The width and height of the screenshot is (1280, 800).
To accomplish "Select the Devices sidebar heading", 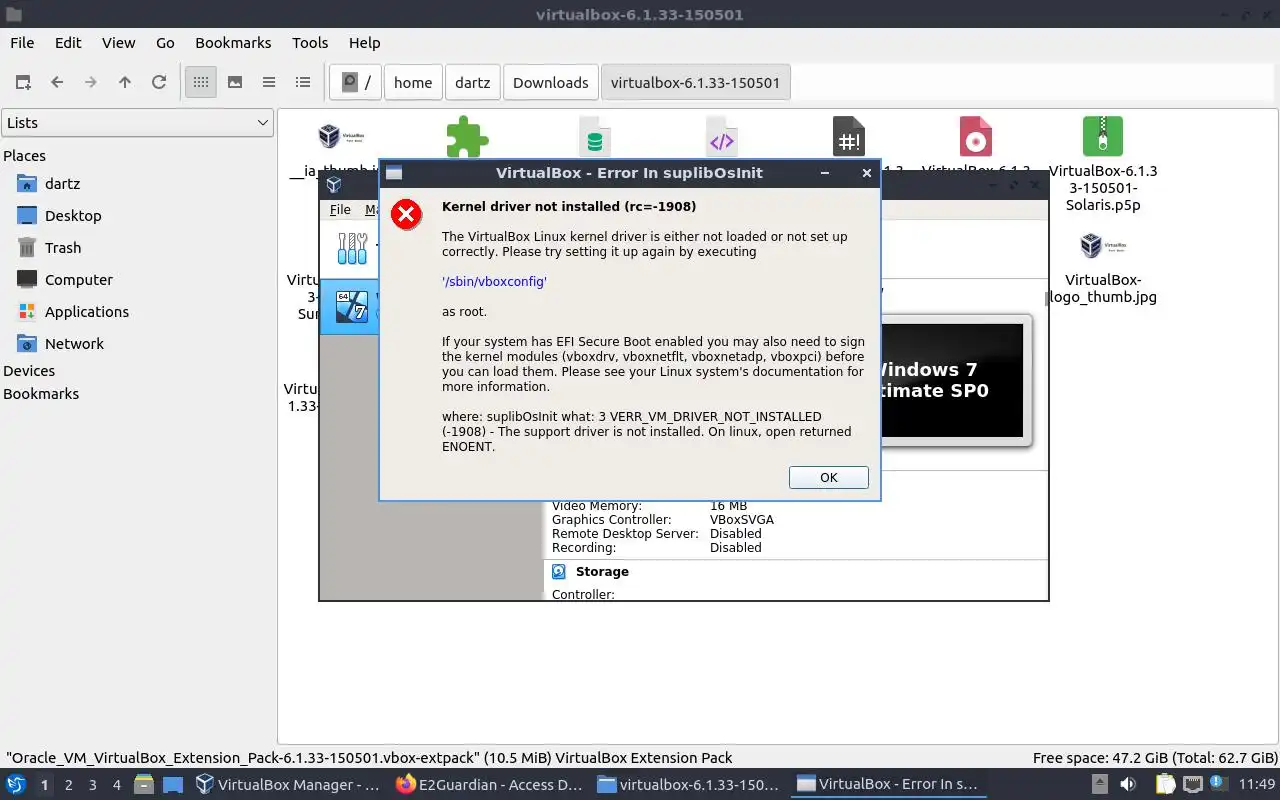I will tap(29, 371).
